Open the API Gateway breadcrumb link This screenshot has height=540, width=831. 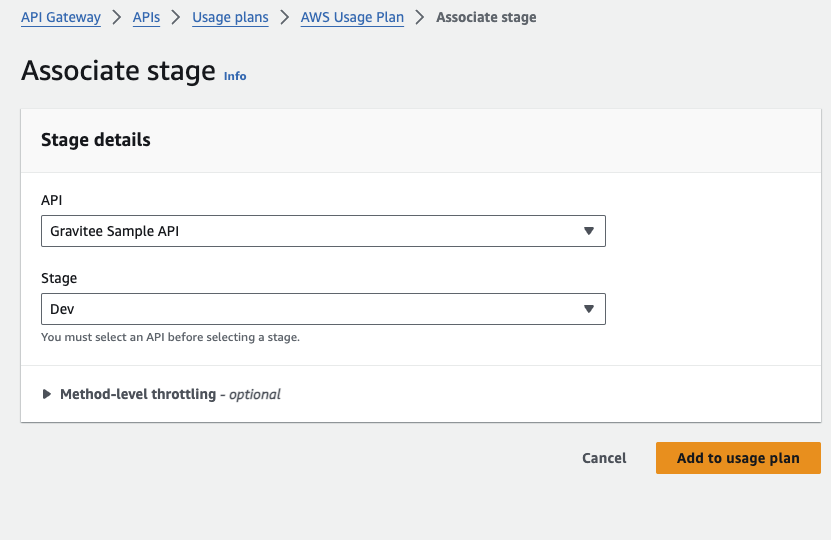pos(61,17)
